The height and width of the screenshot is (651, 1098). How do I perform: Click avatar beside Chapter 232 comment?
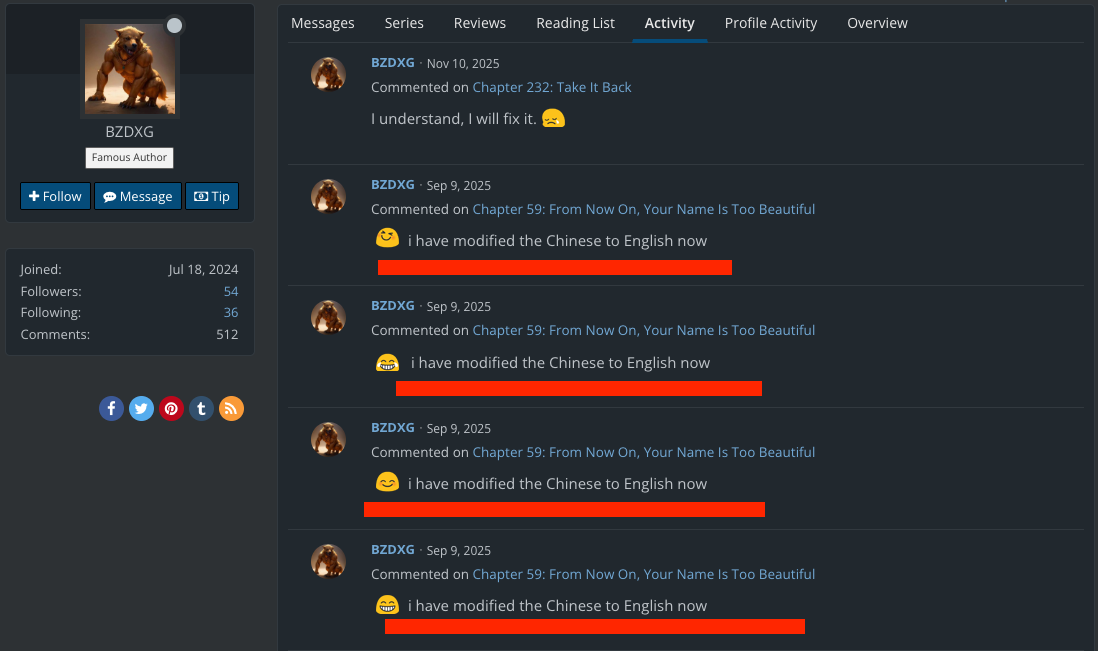329,74
